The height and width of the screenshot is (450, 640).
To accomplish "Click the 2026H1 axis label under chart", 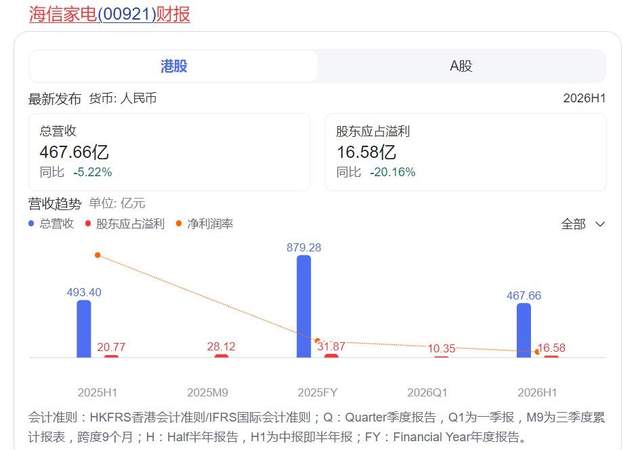I will (537, 393).
